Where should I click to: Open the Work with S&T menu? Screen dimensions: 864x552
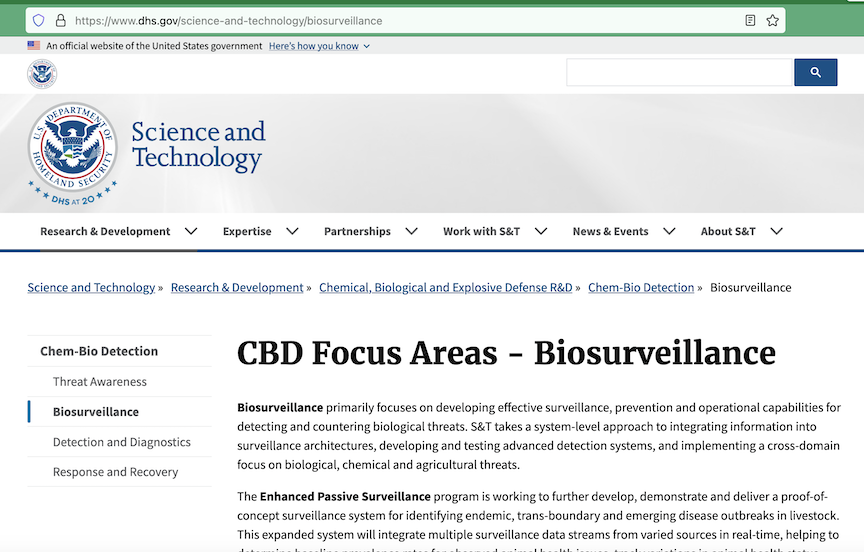[481, 231]
